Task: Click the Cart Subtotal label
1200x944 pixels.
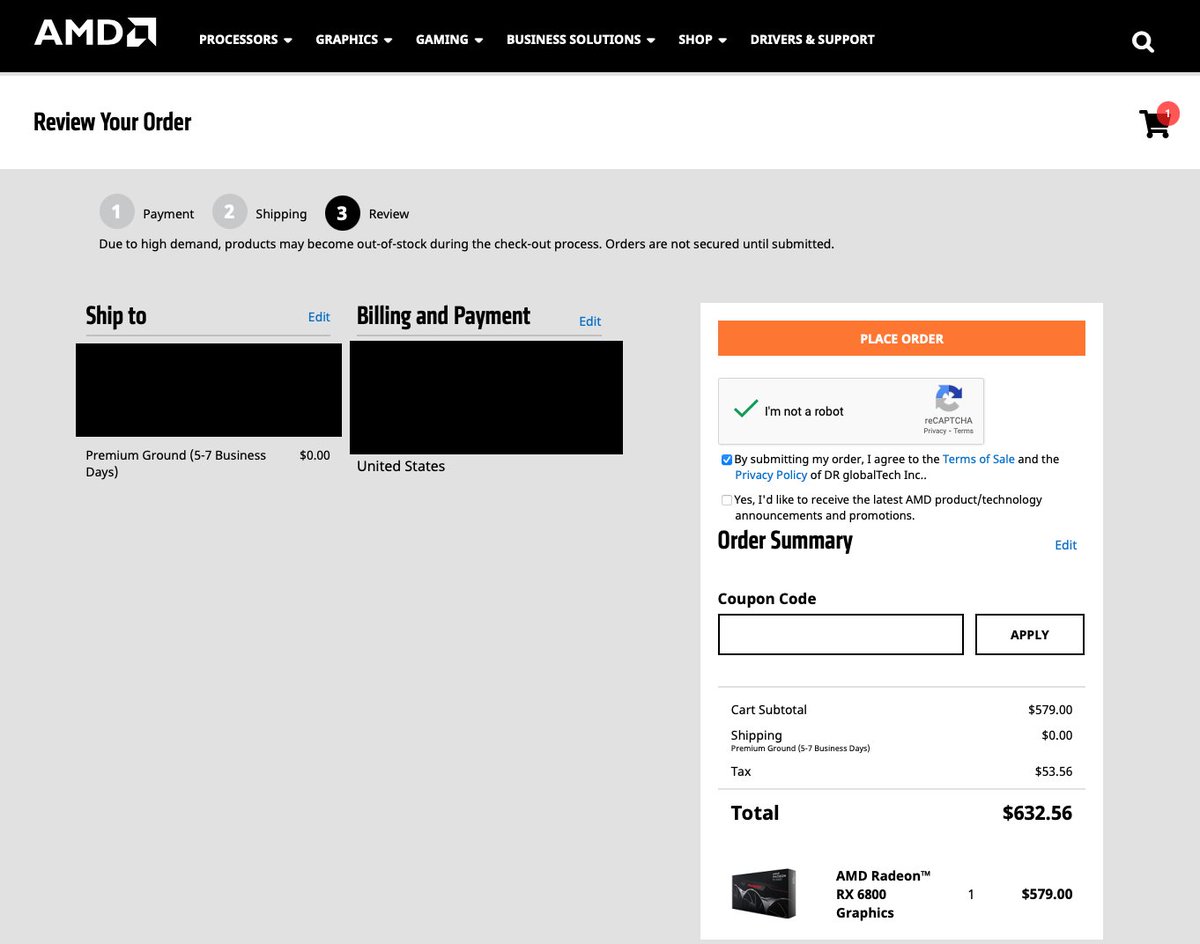Action: pyautogui.click(x=769, y=709)
